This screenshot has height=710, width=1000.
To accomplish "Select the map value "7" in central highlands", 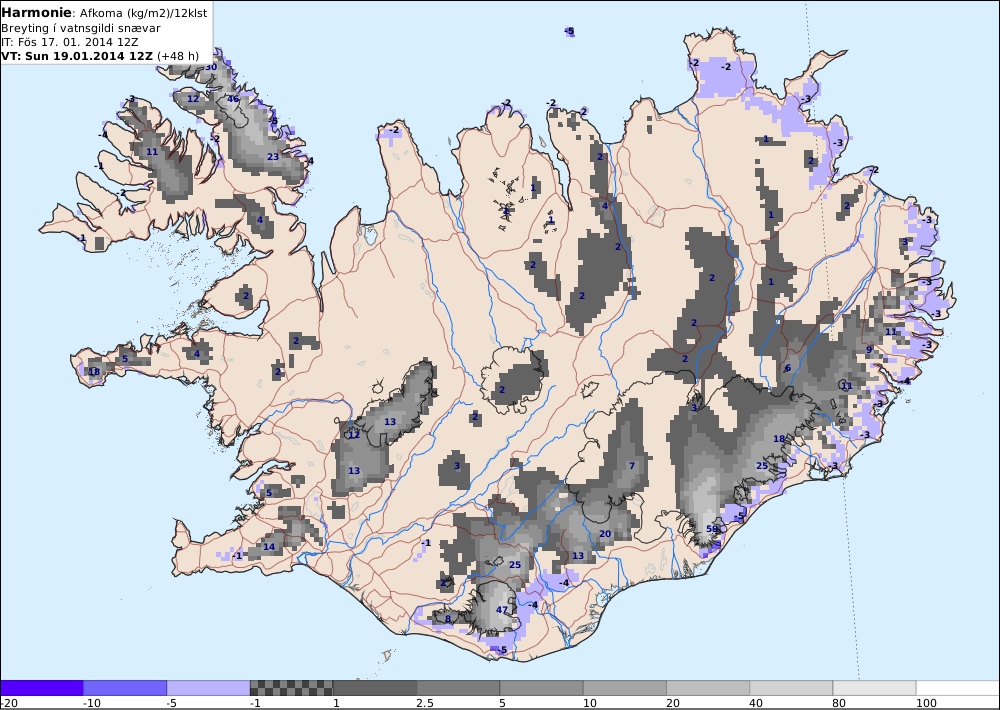I will (x=632, y=466).
